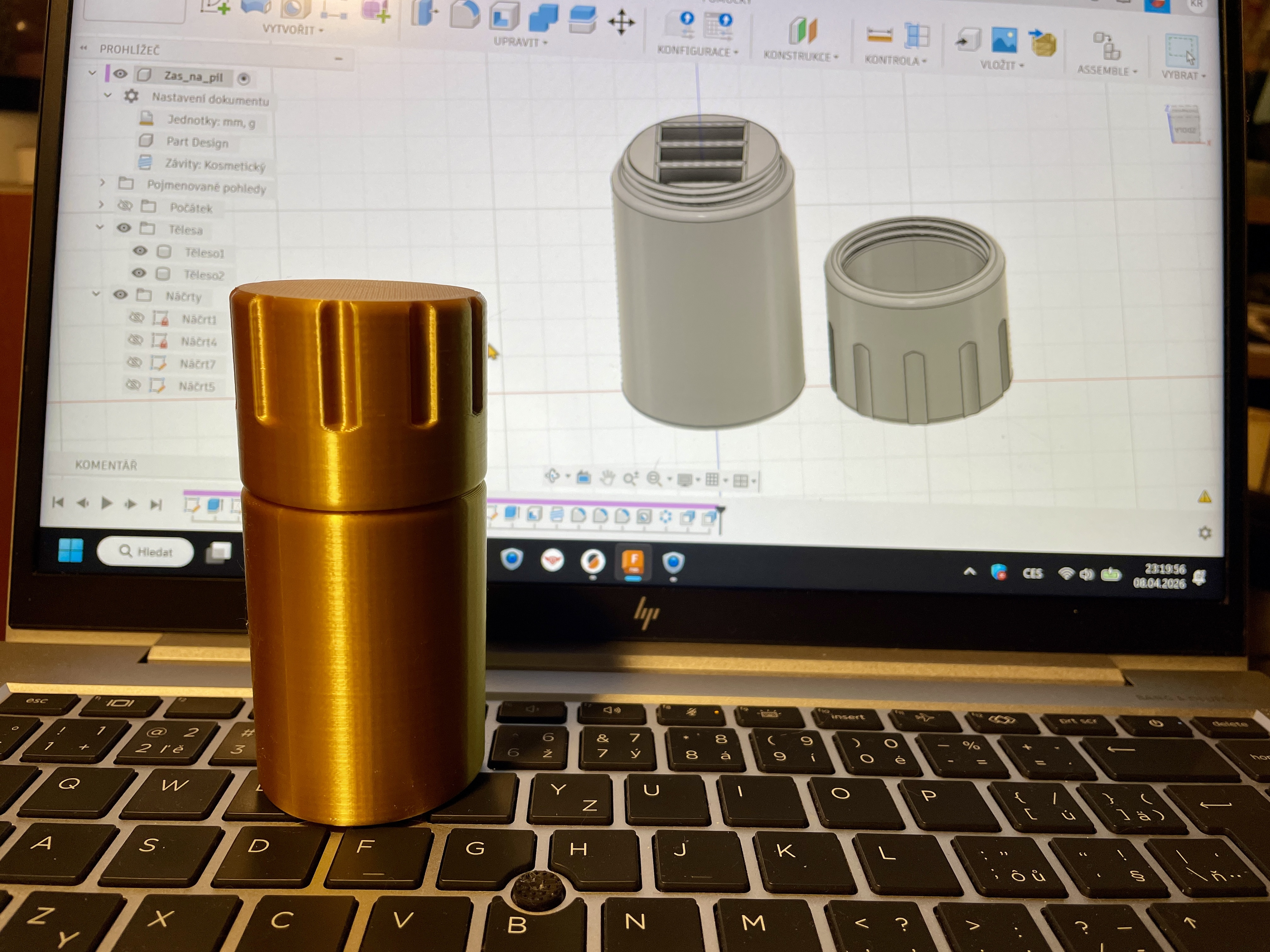Expand the Pojmenované pohledy folder
Viewport: 1270px width, 952px height.
pyautogui.click(x=102, y=183)
